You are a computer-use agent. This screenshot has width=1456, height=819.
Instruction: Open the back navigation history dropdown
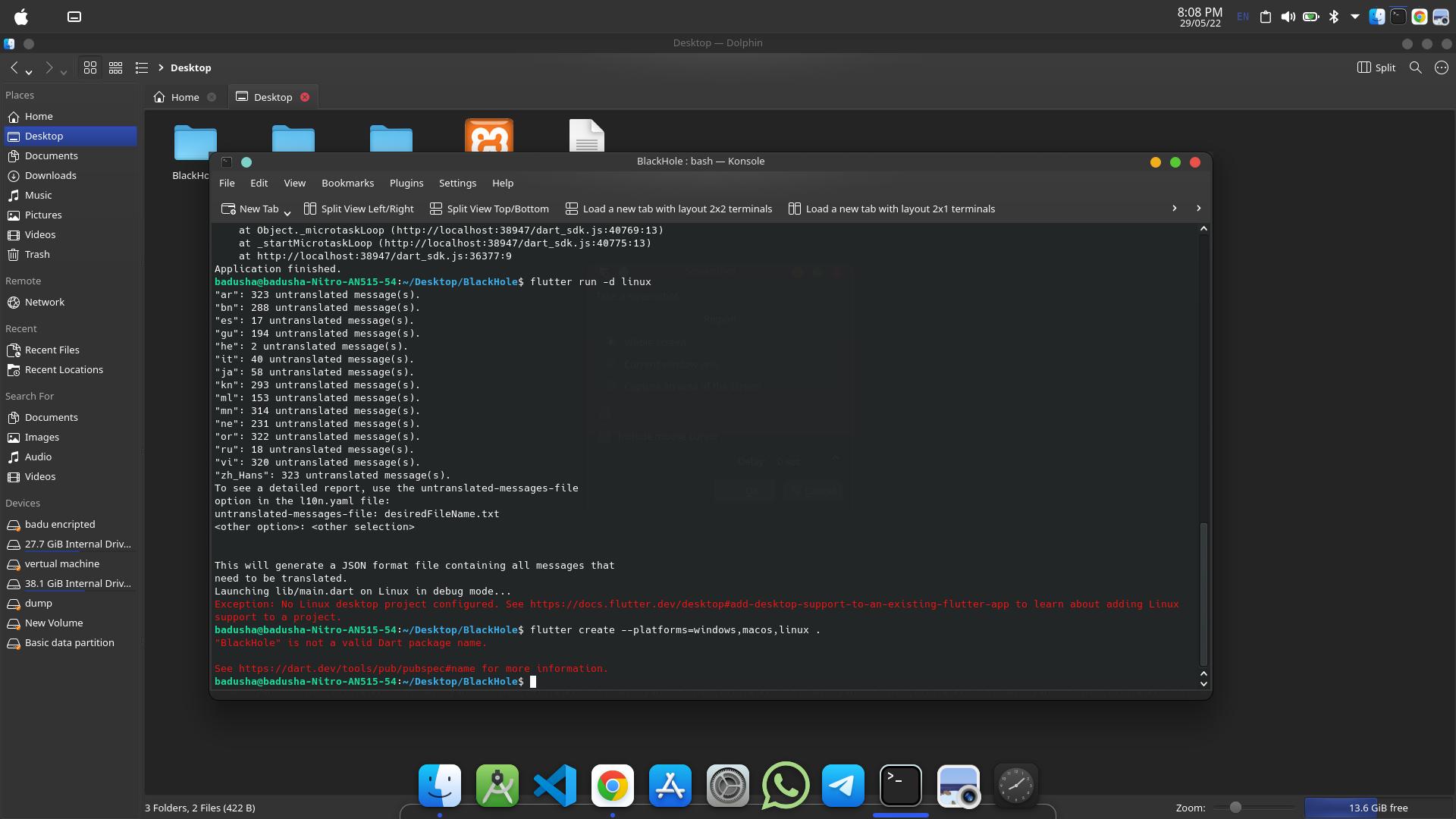pos(29,71)
